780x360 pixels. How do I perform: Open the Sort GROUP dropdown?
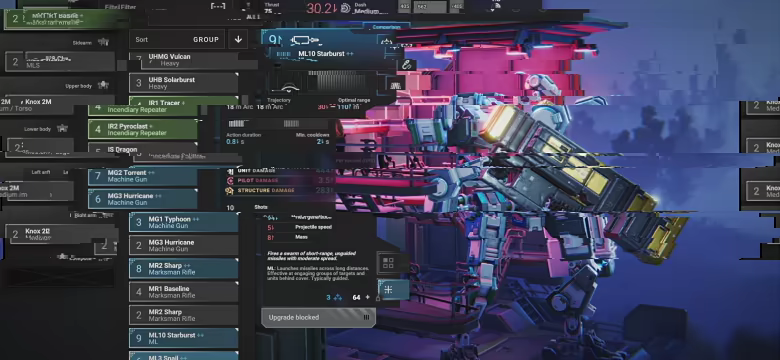point(177,39)
